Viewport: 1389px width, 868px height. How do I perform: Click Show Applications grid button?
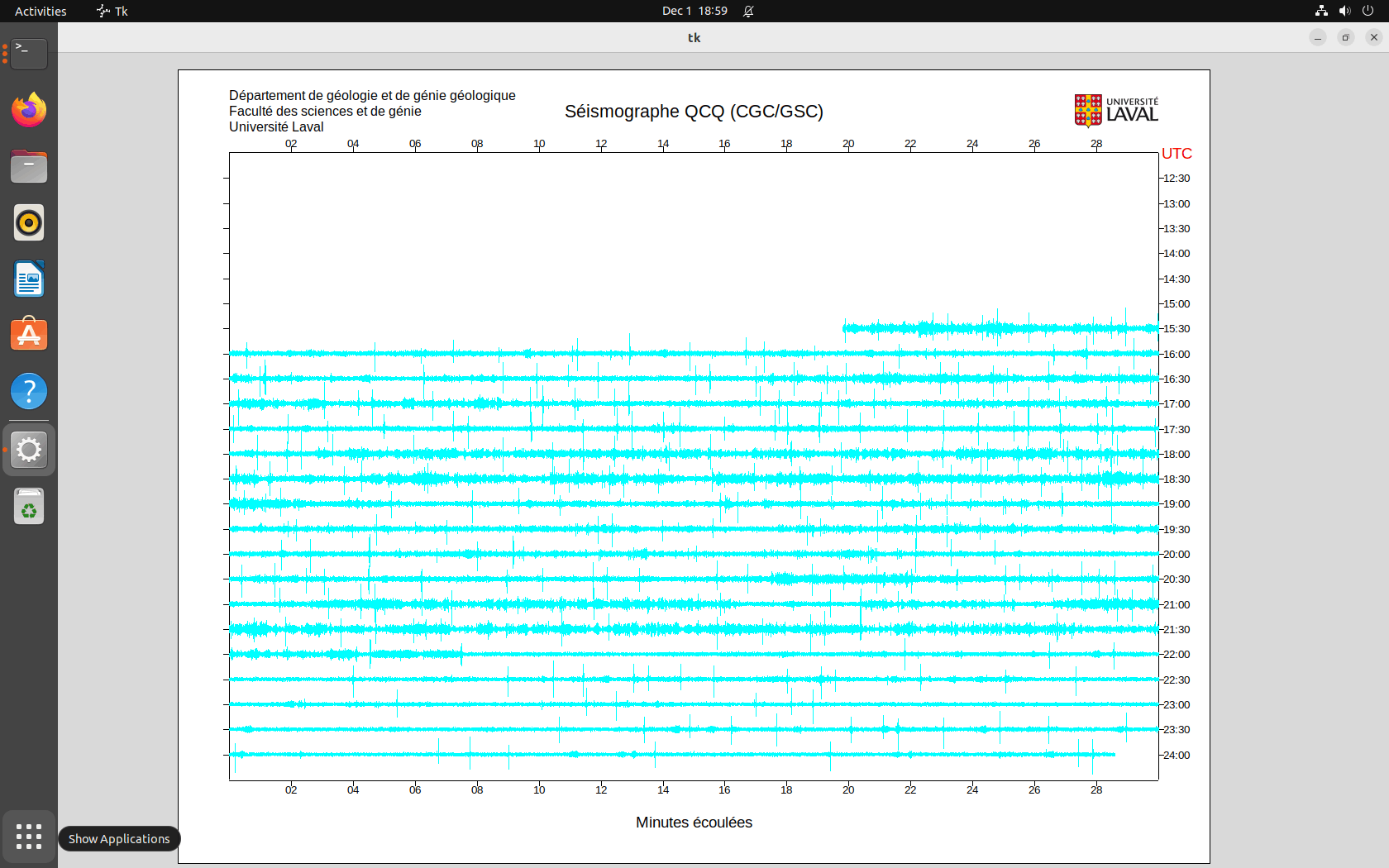(x=29, y=837)
